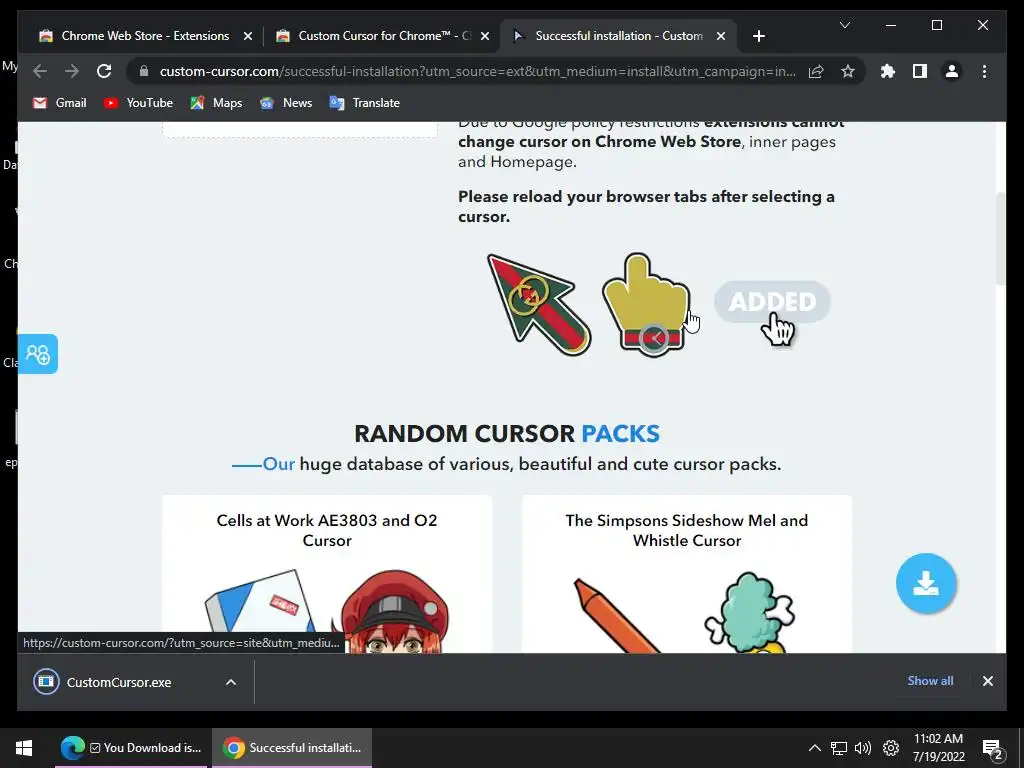Open the volume speaker tray icon
The height and width of the screenshot is (768, 1024).
point(863,748)
